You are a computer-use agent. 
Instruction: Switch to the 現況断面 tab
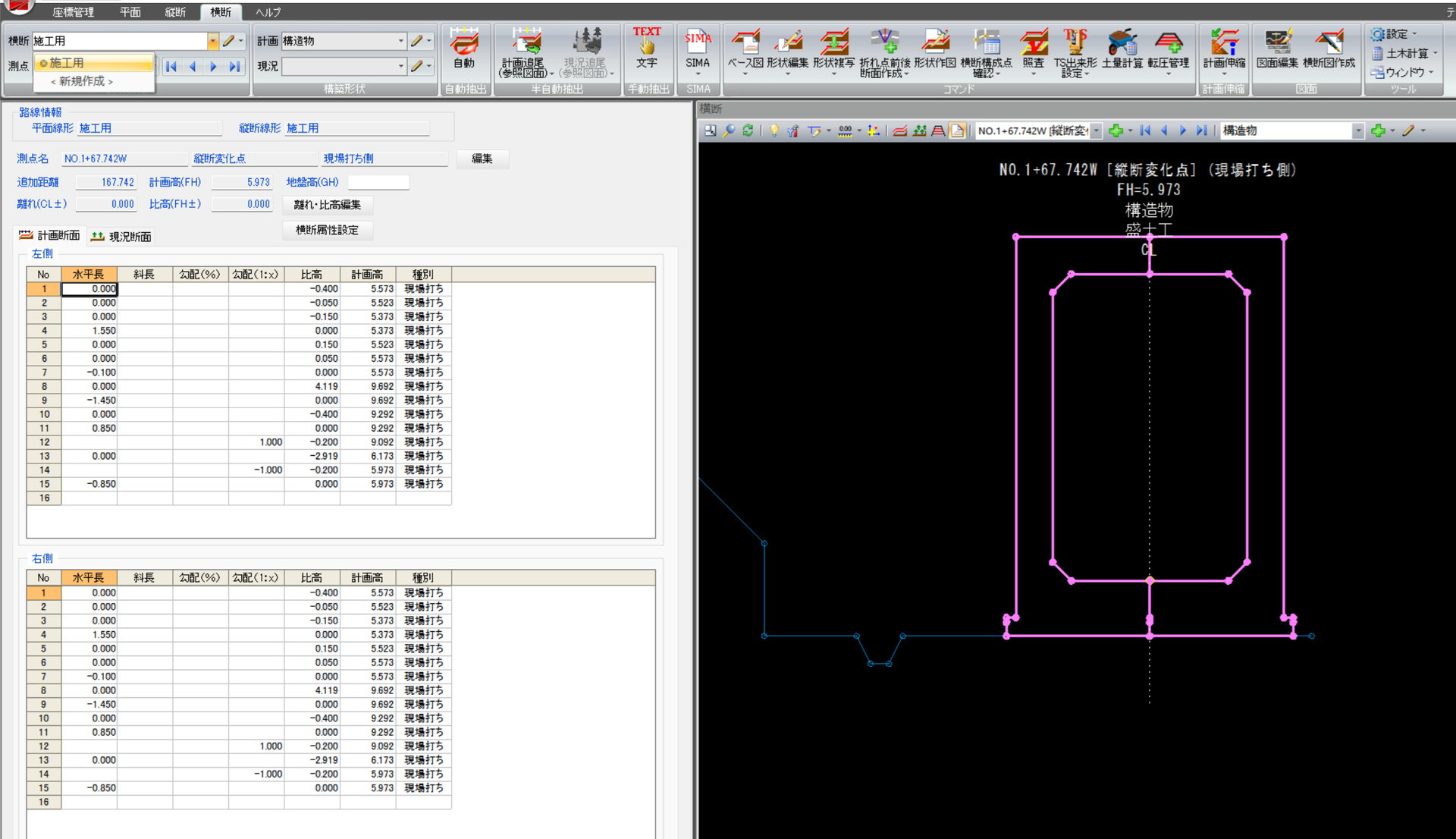pyautogui.click(x=121, y=237)
